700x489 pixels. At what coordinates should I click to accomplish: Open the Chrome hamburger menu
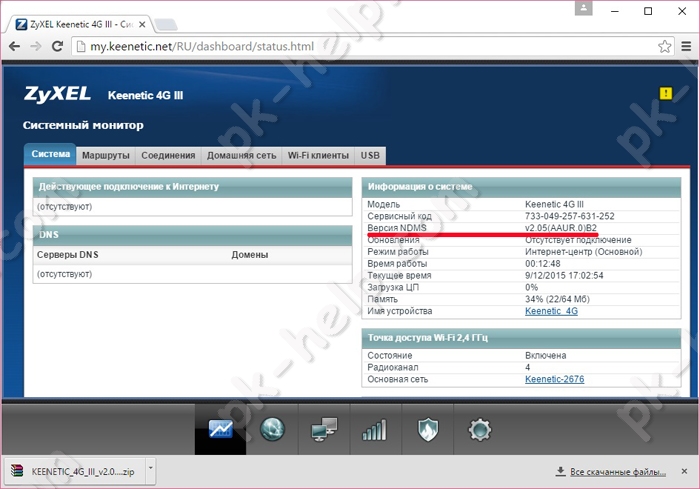pos(686,46)
